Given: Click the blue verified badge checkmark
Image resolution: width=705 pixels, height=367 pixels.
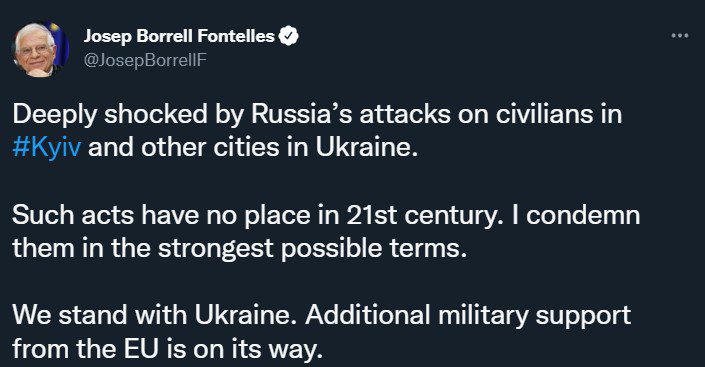Looking at the screenshot, I should [289, 36].
